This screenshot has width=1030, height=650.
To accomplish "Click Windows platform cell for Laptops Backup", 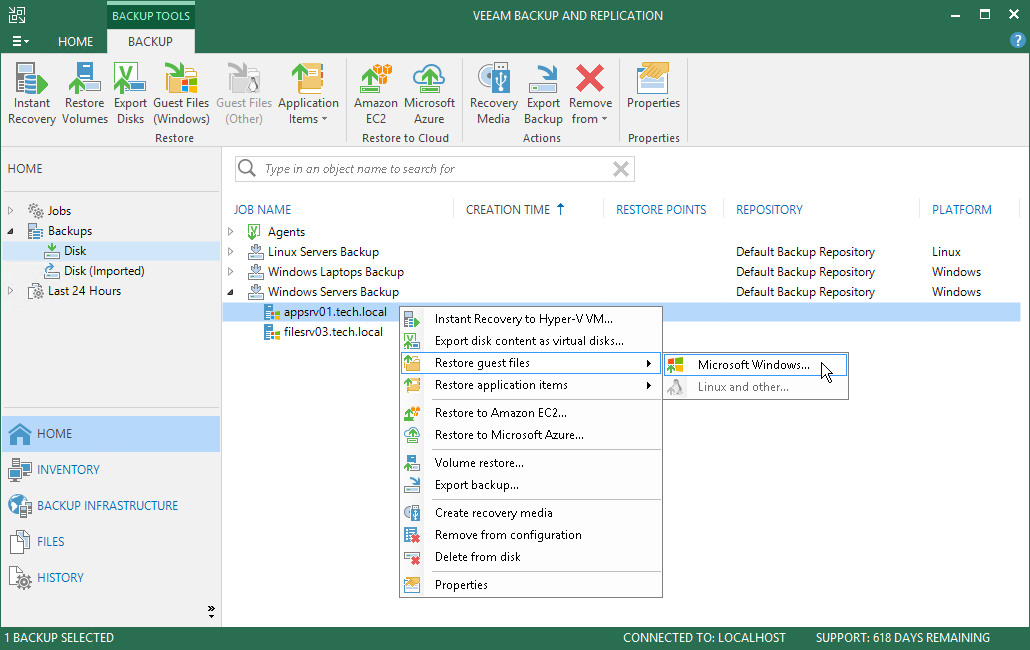I will (956, 272).
